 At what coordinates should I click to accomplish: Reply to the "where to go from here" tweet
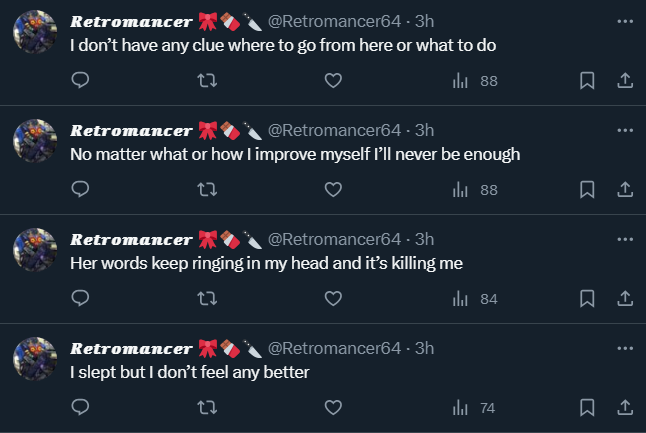coord(82,80)
